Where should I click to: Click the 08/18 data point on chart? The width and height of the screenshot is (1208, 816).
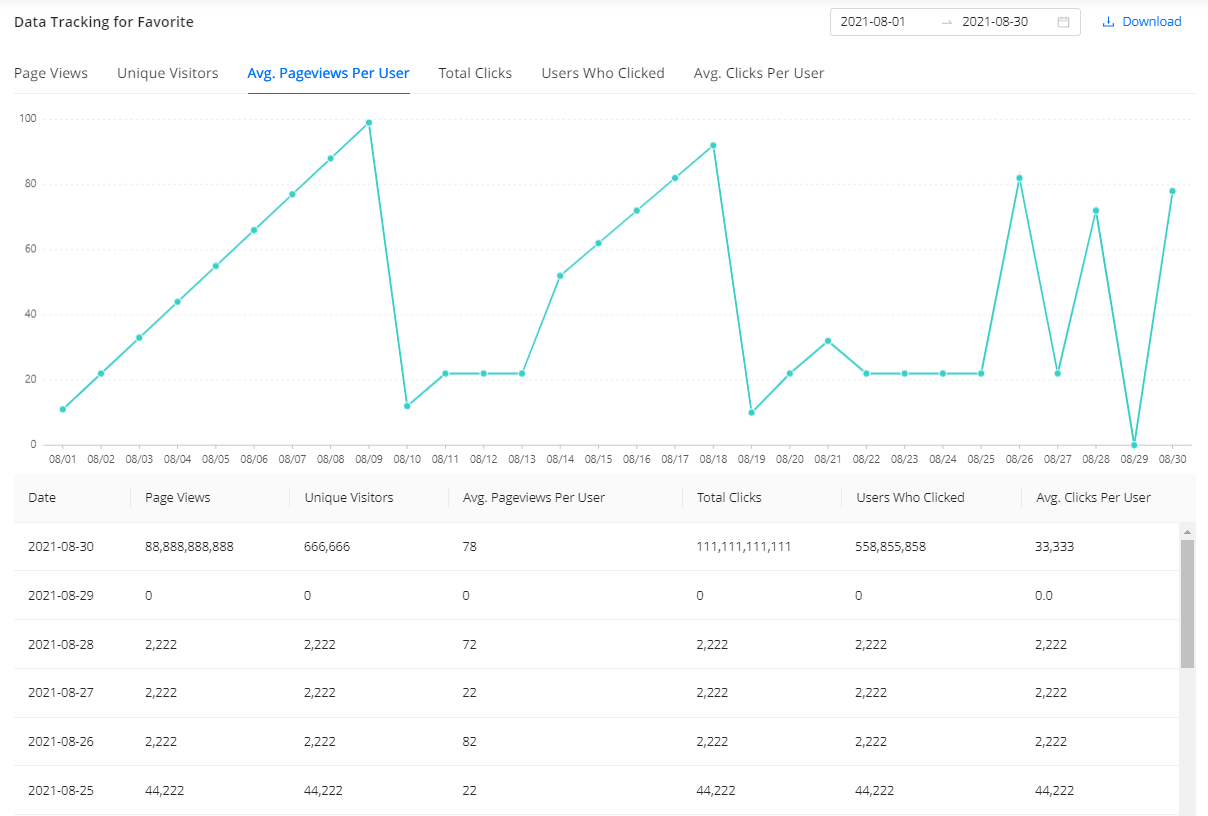pos(713,145)
